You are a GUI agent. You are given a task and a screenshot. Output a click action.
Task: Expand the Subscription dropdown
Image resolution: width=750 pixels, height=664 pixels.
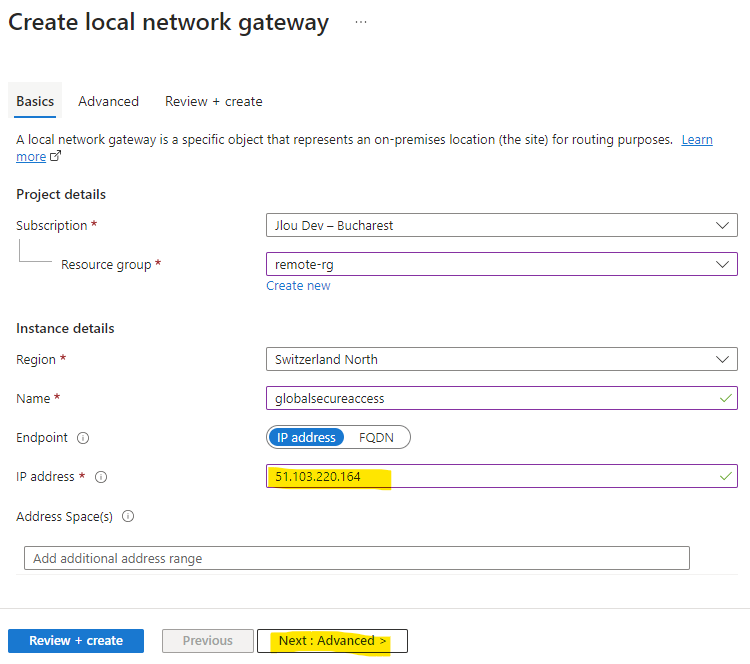pyautogui.click(x=502, y=225)
